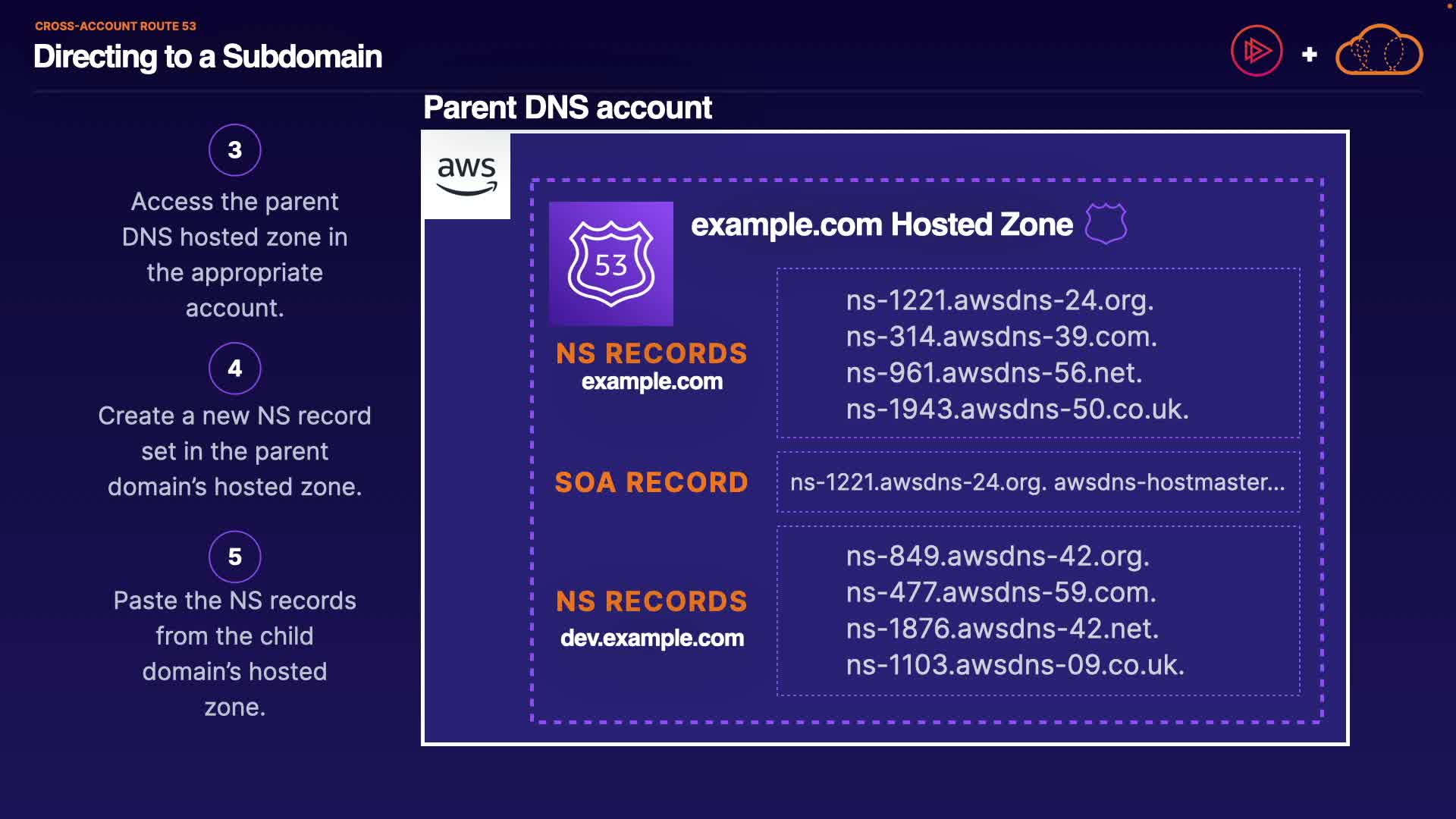
Task: Select ns-849.awsdns-42.org. in dev NS records
Action: point(997,556)
